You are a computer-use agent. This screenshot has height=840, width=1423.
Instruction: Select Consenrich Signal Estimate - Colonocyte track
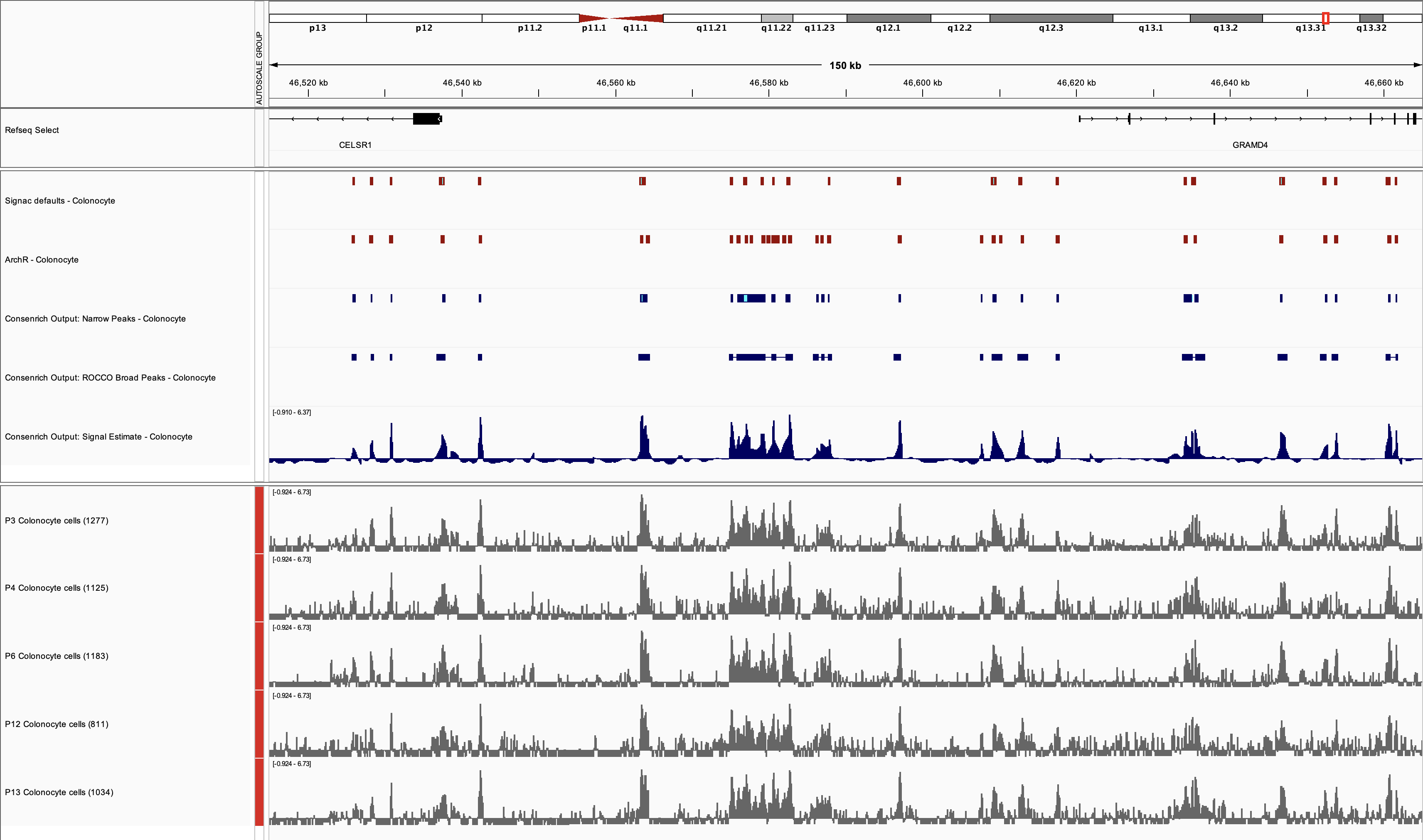pyautogui.click(x=98, y=437)
